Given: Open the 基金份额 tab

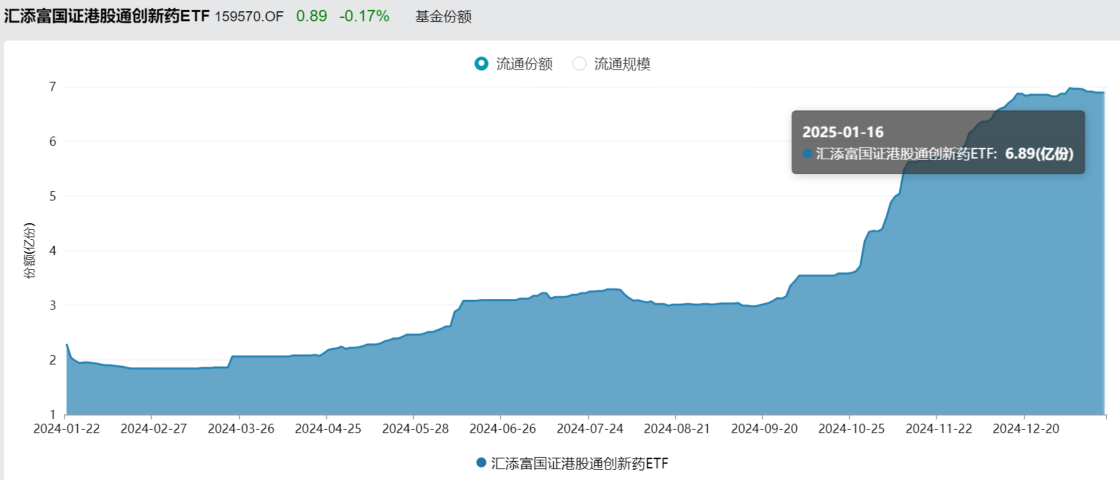Looking at the screenshot, I should [x=443, y=16].
